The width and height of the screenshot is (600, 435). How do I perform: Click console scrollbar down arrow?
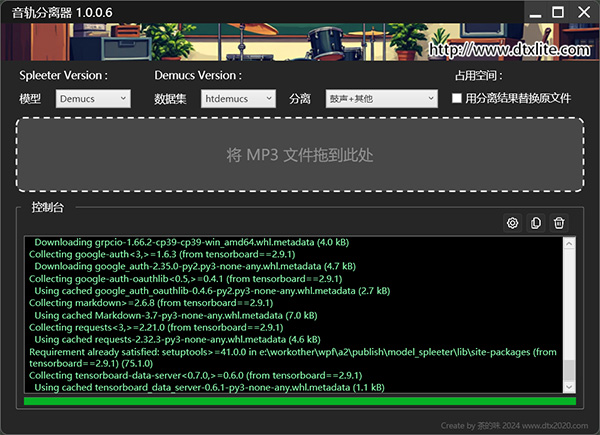point(569,387)
